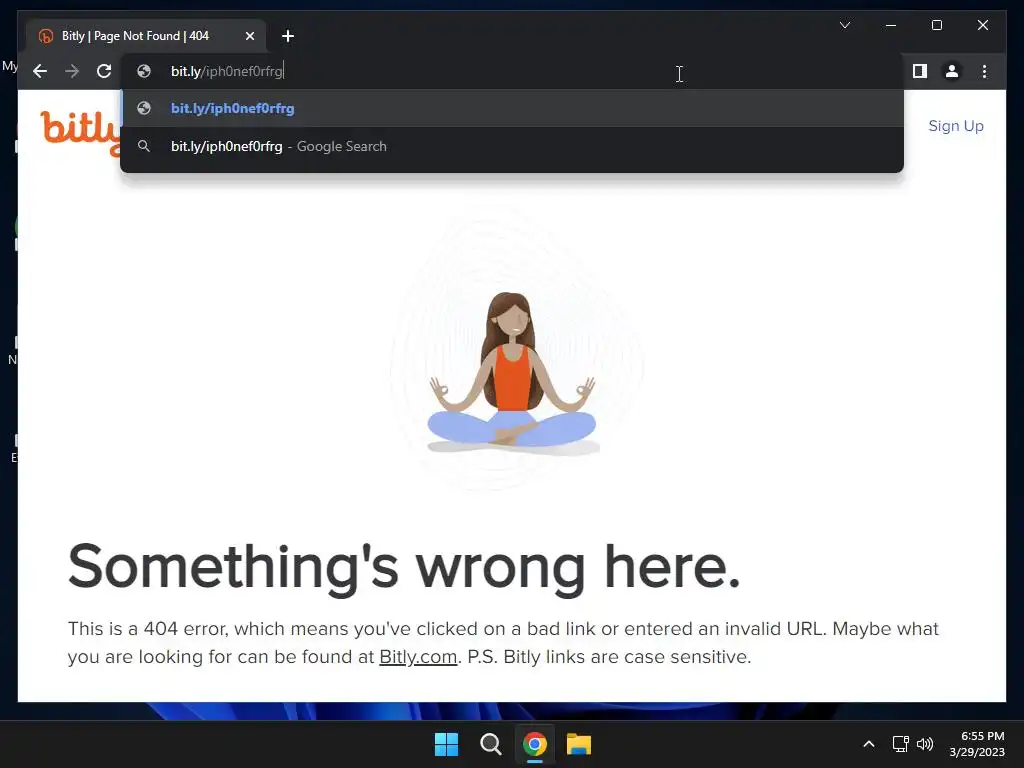Maximize the Chrome window

(x=936, y=25)
